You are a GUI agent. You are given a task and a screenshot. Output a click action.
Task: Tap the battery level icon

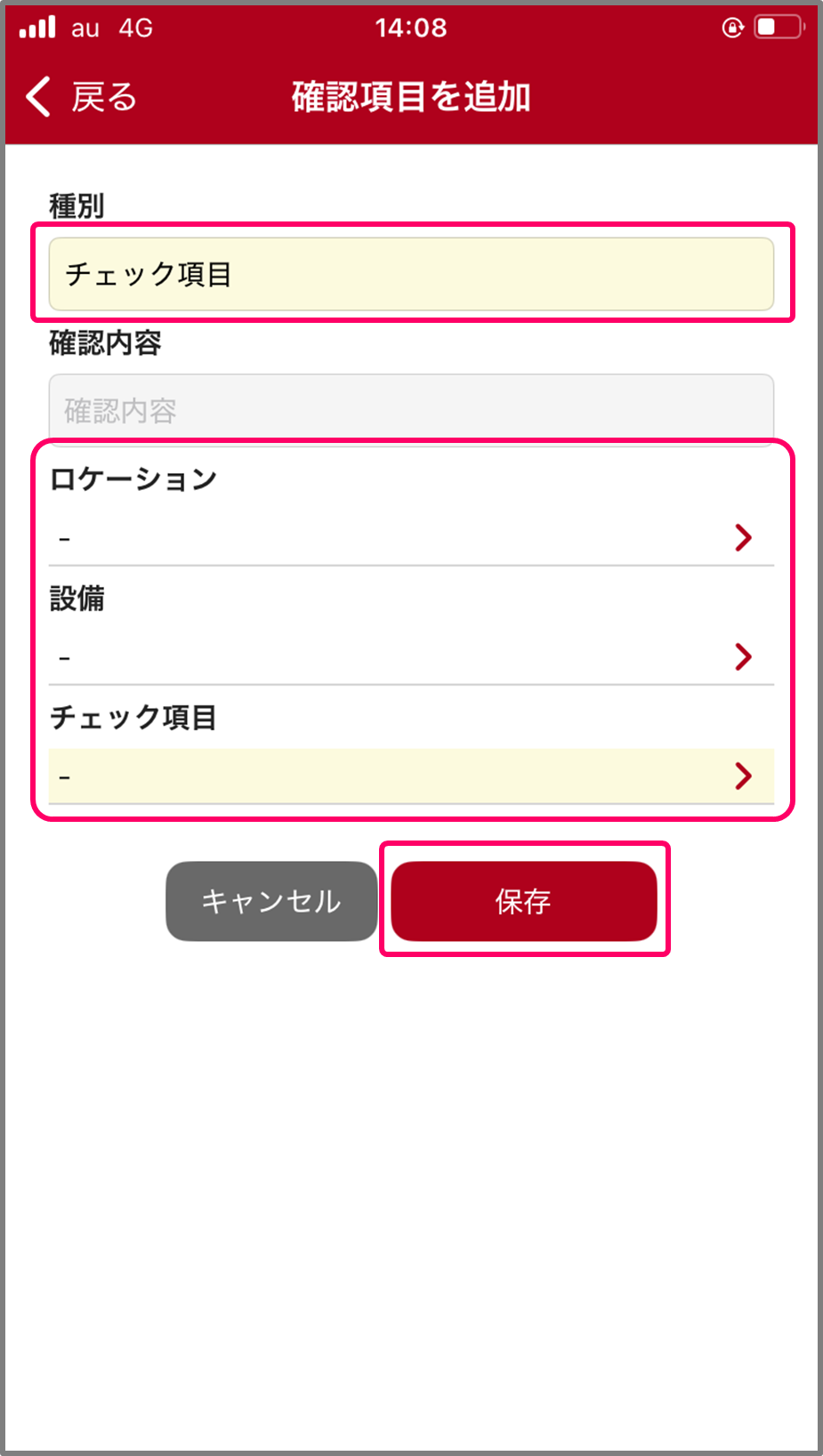(x=778, y=28)
